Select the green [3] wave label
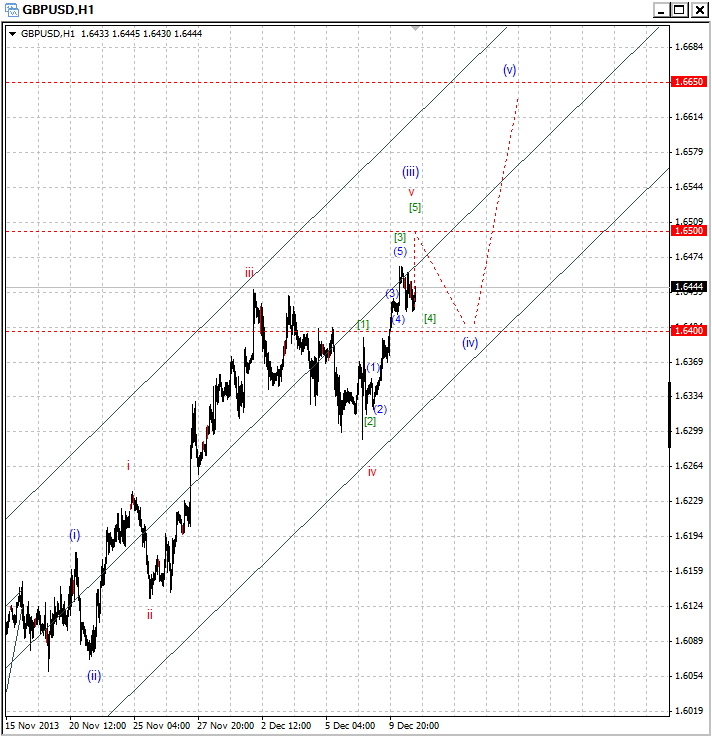This screenshot has width=712, height=737. point(400,237)
